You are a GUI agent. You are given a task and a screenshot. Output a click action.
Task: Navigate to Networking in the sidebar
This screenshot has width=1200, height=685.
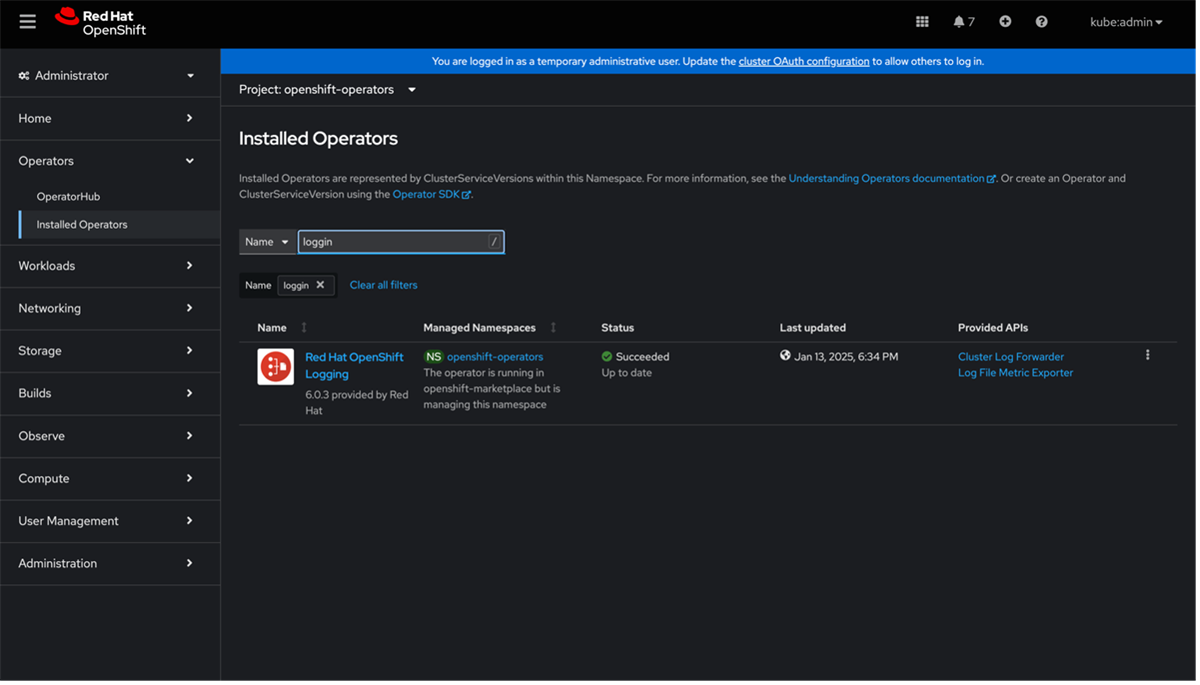tap(50, 308)
